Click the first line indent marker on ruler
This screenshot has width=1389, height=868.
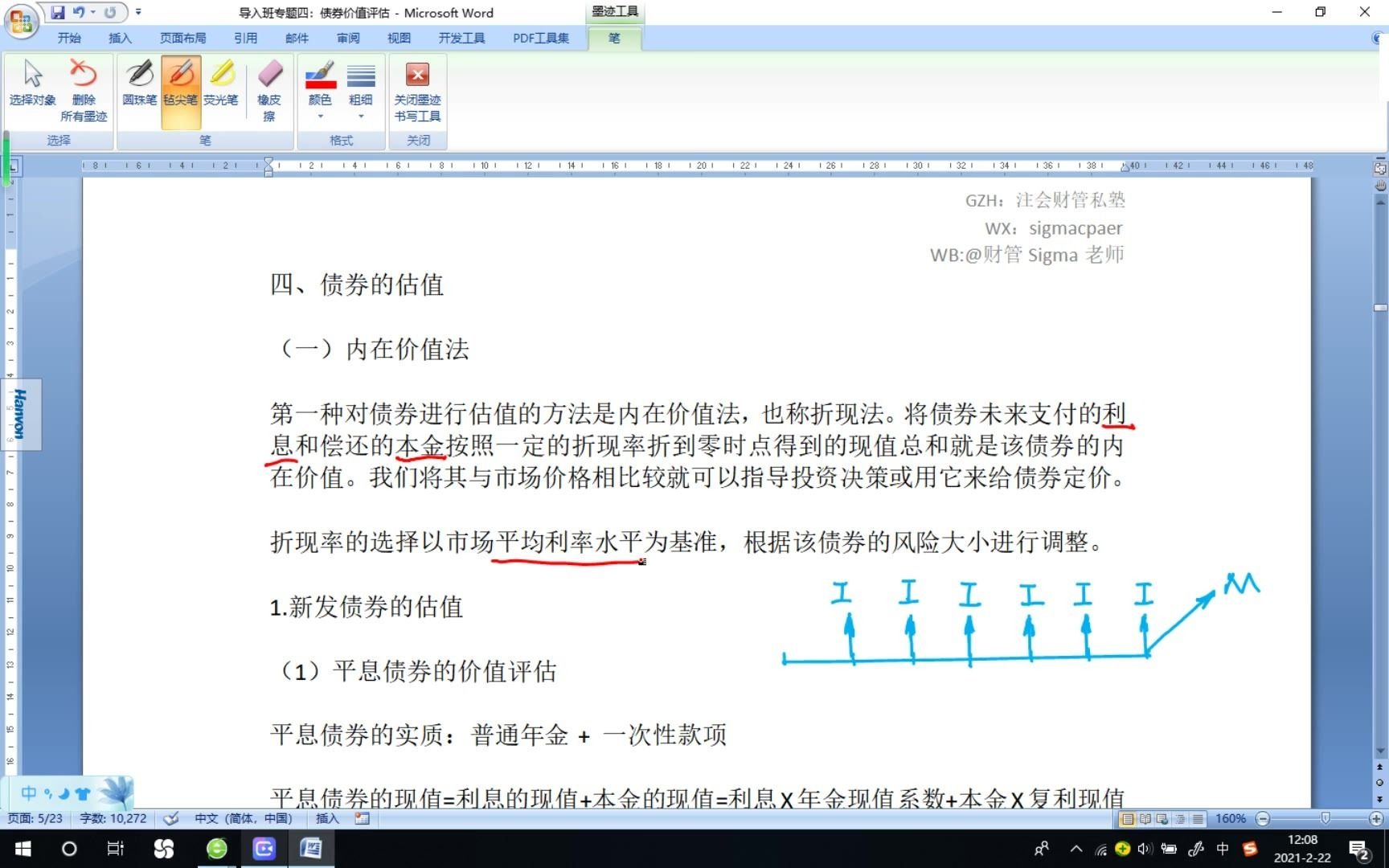(268, 161)
